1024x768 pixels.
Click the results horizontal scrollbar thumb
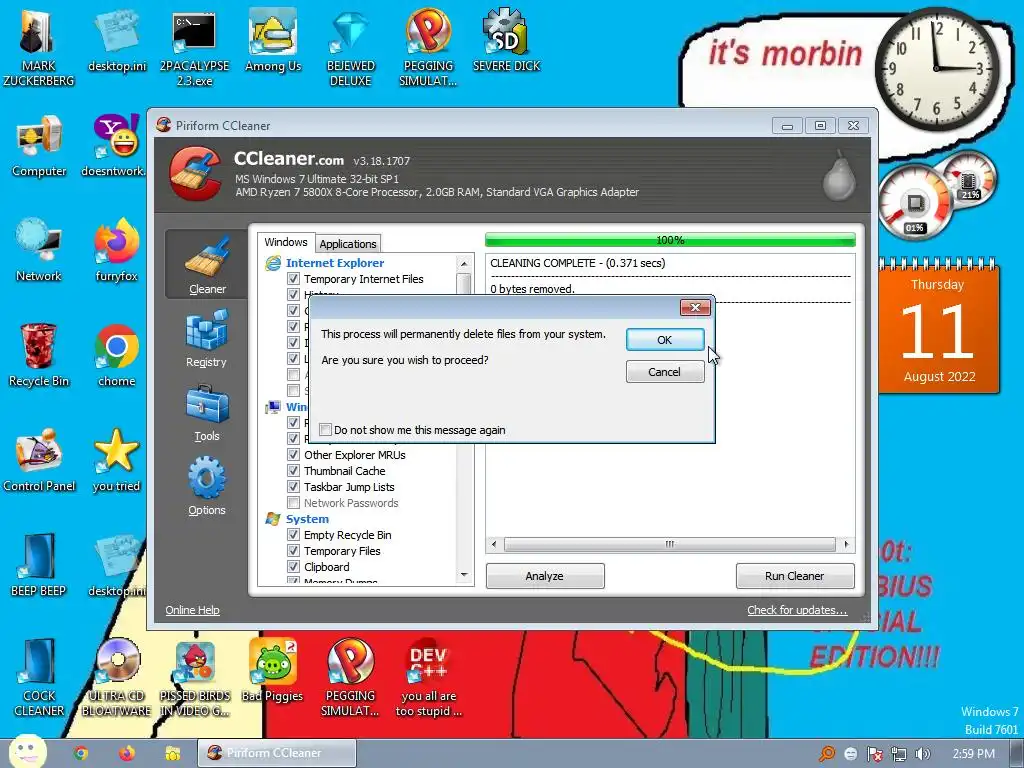click(x=669, y=544)
